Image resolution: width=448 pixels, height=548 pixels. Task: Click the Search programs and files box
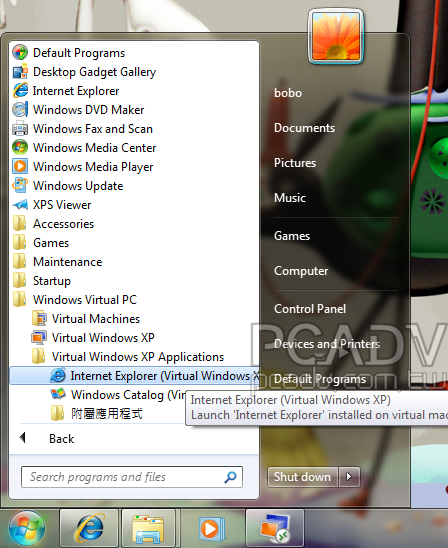pos(132,477)
